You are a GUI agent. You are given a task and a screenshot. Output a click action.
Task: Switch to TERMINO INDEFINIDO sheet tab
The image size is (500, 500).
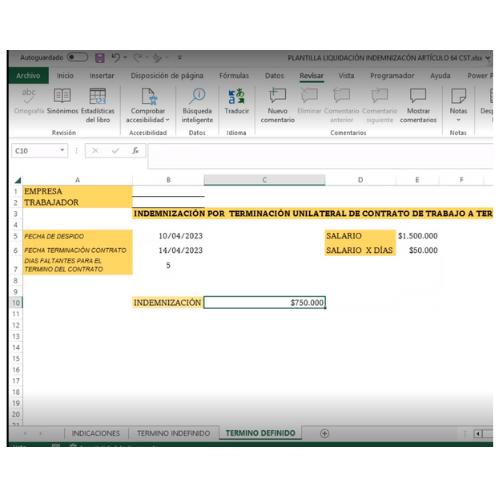point(174,433)
